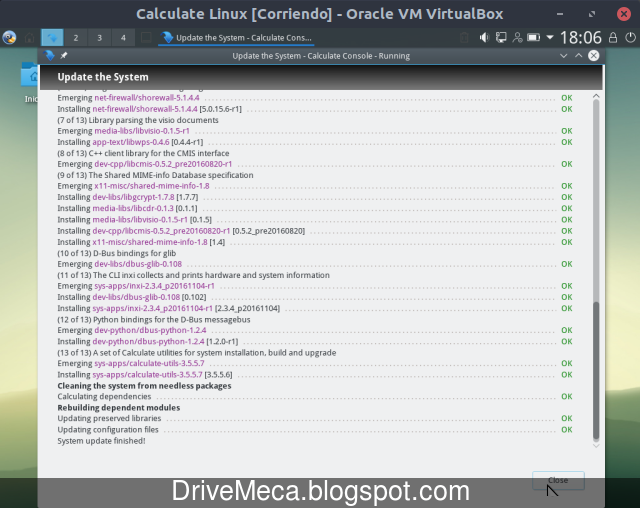Click '(7 of 13) Library parsing the visio documents'
Image resolution: width=640 pixels, height=508 pixels.
(138, 120)
